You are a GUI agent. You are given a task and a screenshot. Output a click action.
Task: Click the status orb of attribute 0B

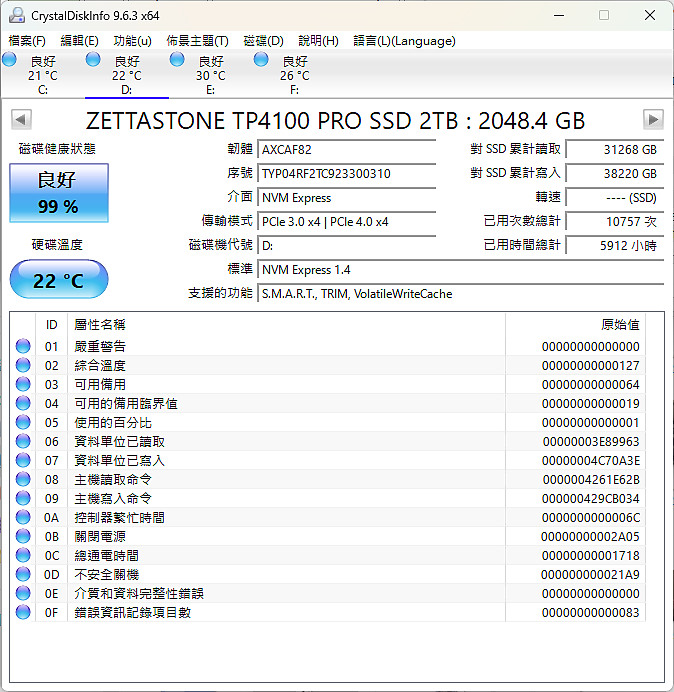pos(23,536)
